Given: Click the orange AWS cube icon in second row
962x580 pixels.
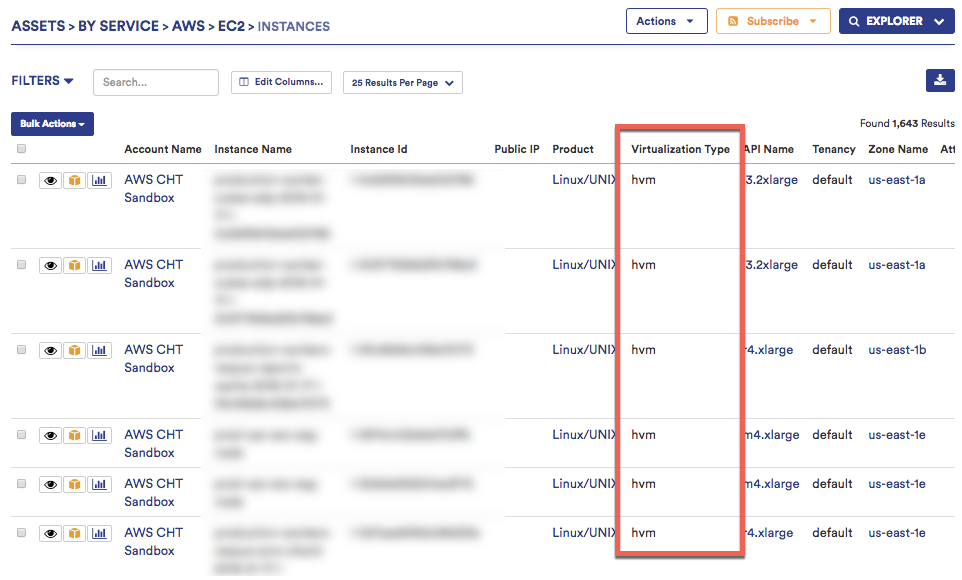Looking at the screenshot, I should coord(74,265).
